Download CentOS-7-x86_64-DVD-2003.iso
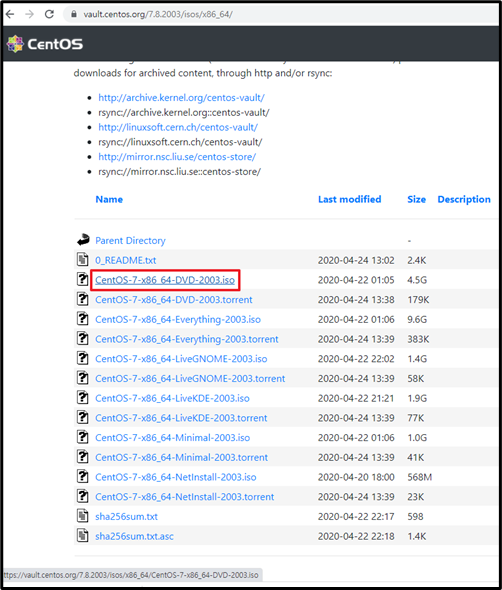Viewport: 502px width, 590px height. point(165,280)
